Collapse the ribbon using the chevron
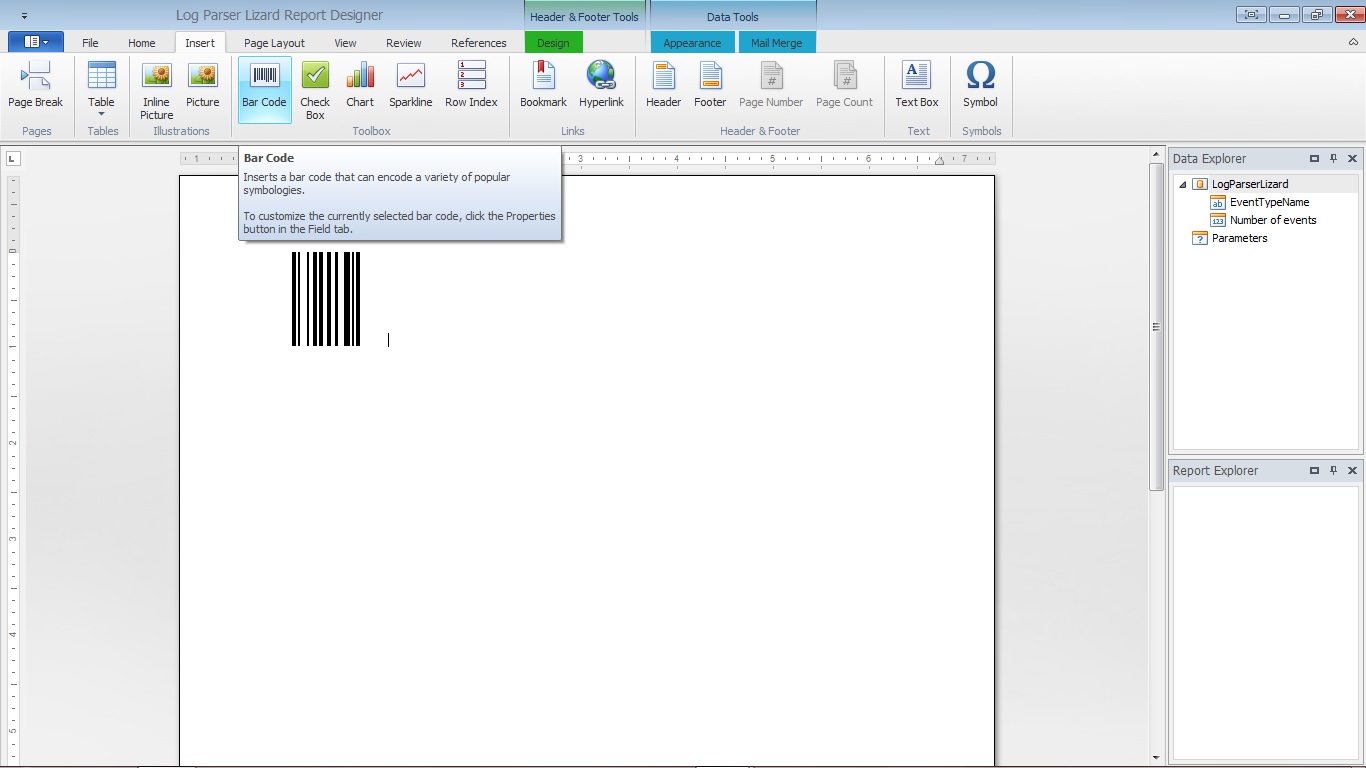Image resolution: width=1366 pixels, height=768 pixels. point(1353,42)
